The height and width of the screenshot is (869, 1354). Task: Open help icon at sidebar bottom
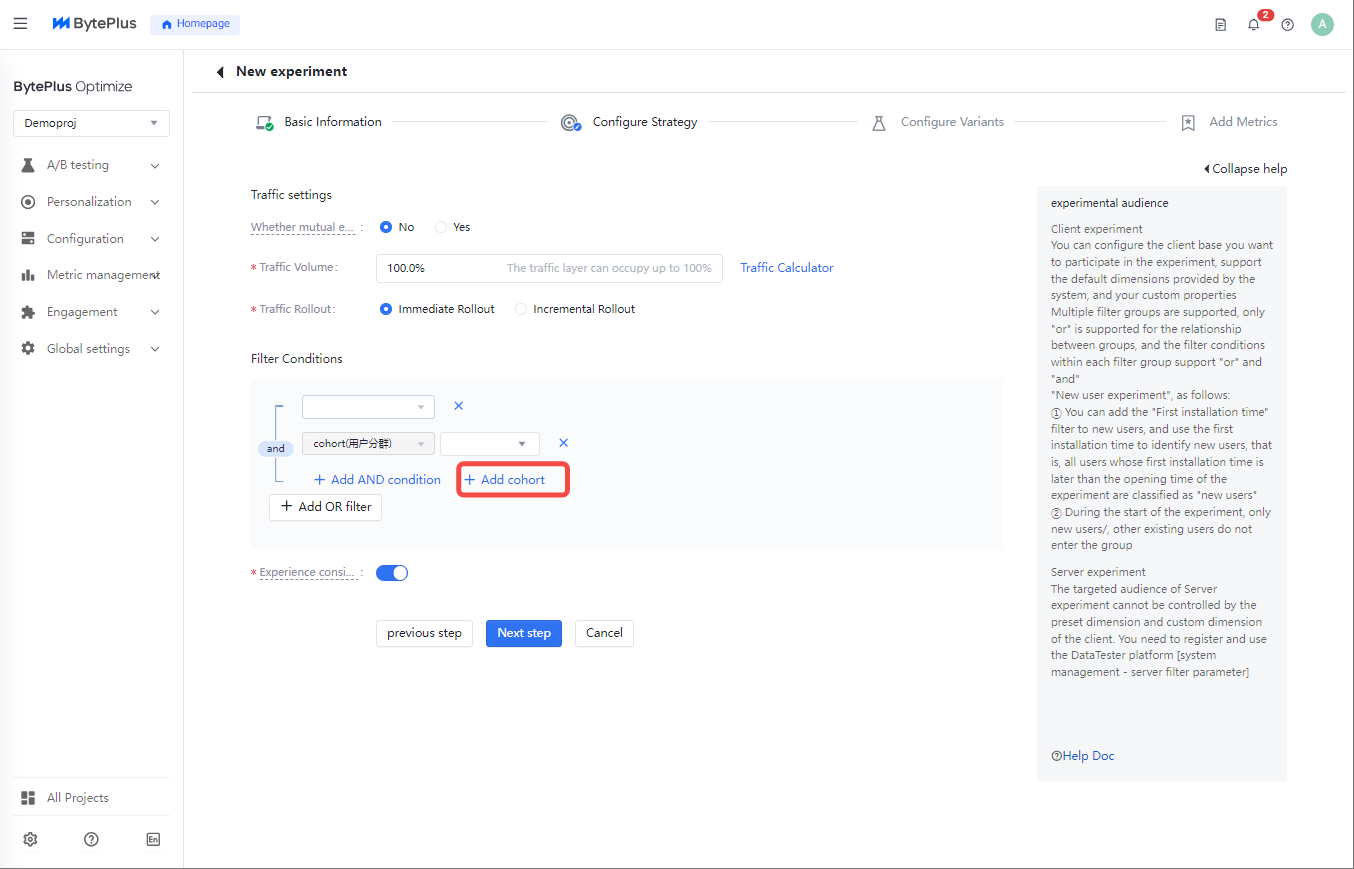point(91,840)
